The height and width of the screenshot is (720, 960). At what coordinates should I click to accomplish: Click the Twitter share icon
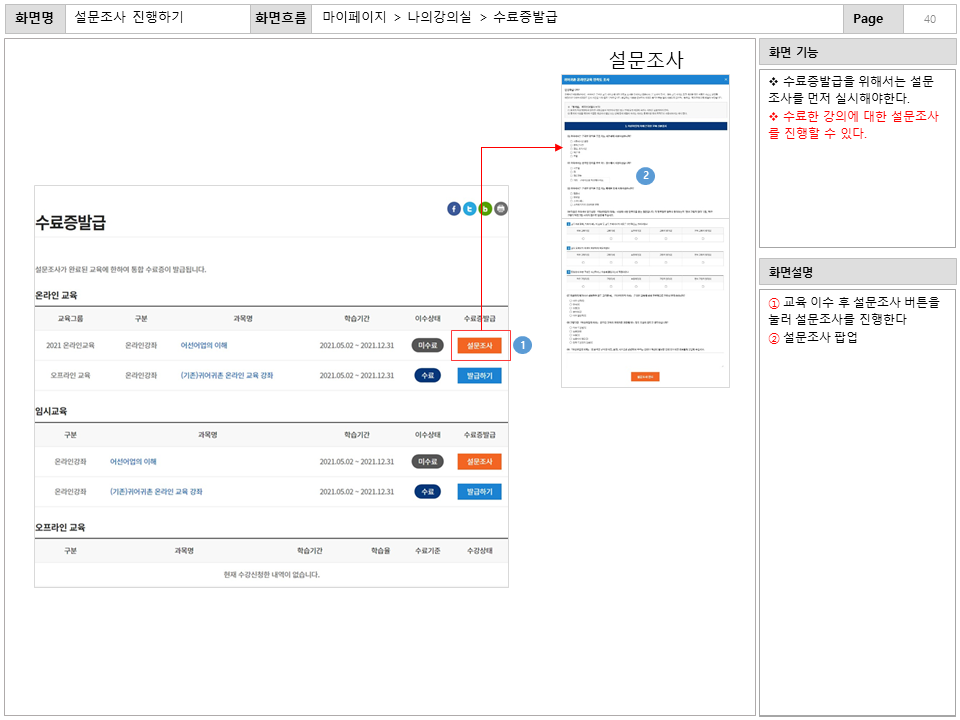tap(469, 209)
